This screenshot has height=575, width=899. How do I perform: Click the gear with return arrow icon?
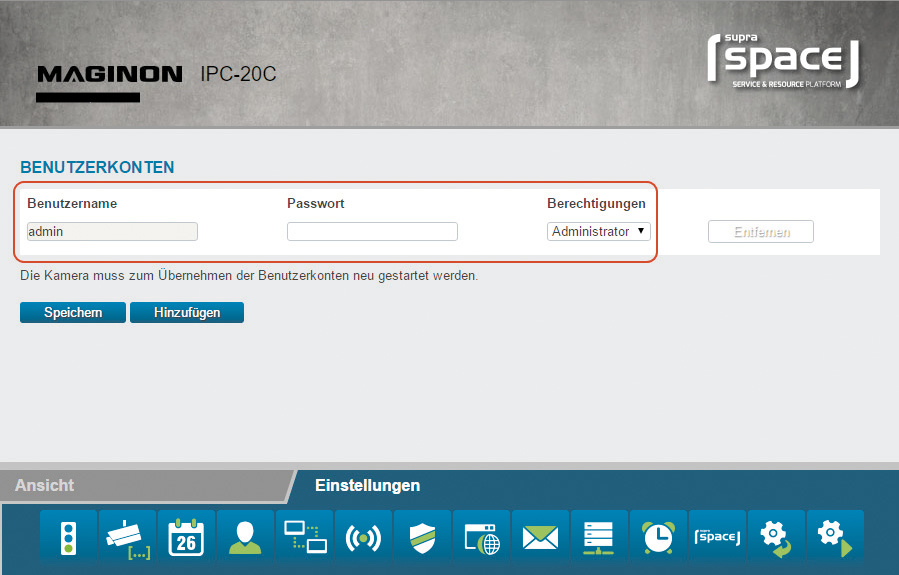(x=777, y=537)
